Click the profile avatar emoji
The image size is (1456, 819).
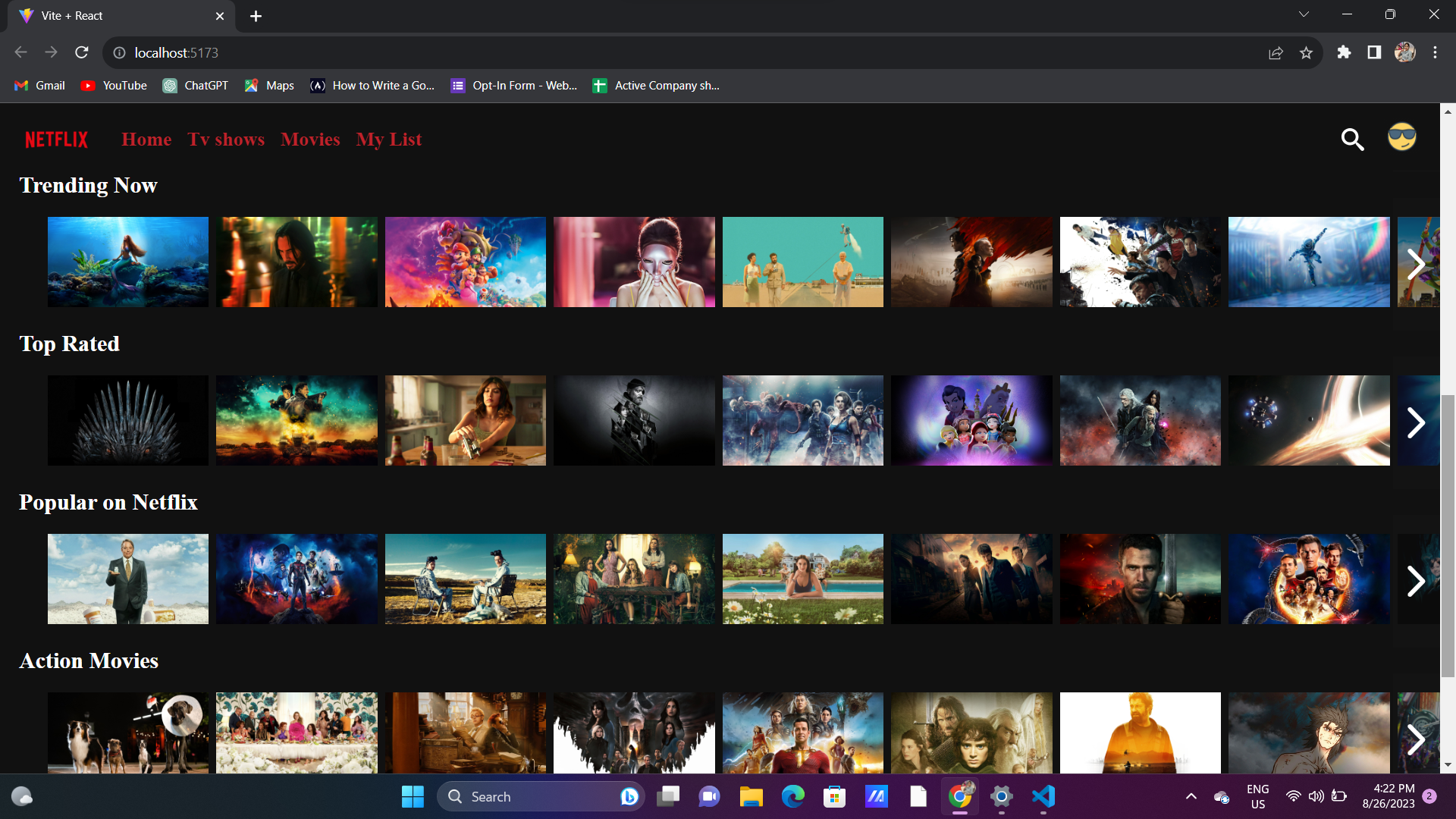pos(1401,138)
